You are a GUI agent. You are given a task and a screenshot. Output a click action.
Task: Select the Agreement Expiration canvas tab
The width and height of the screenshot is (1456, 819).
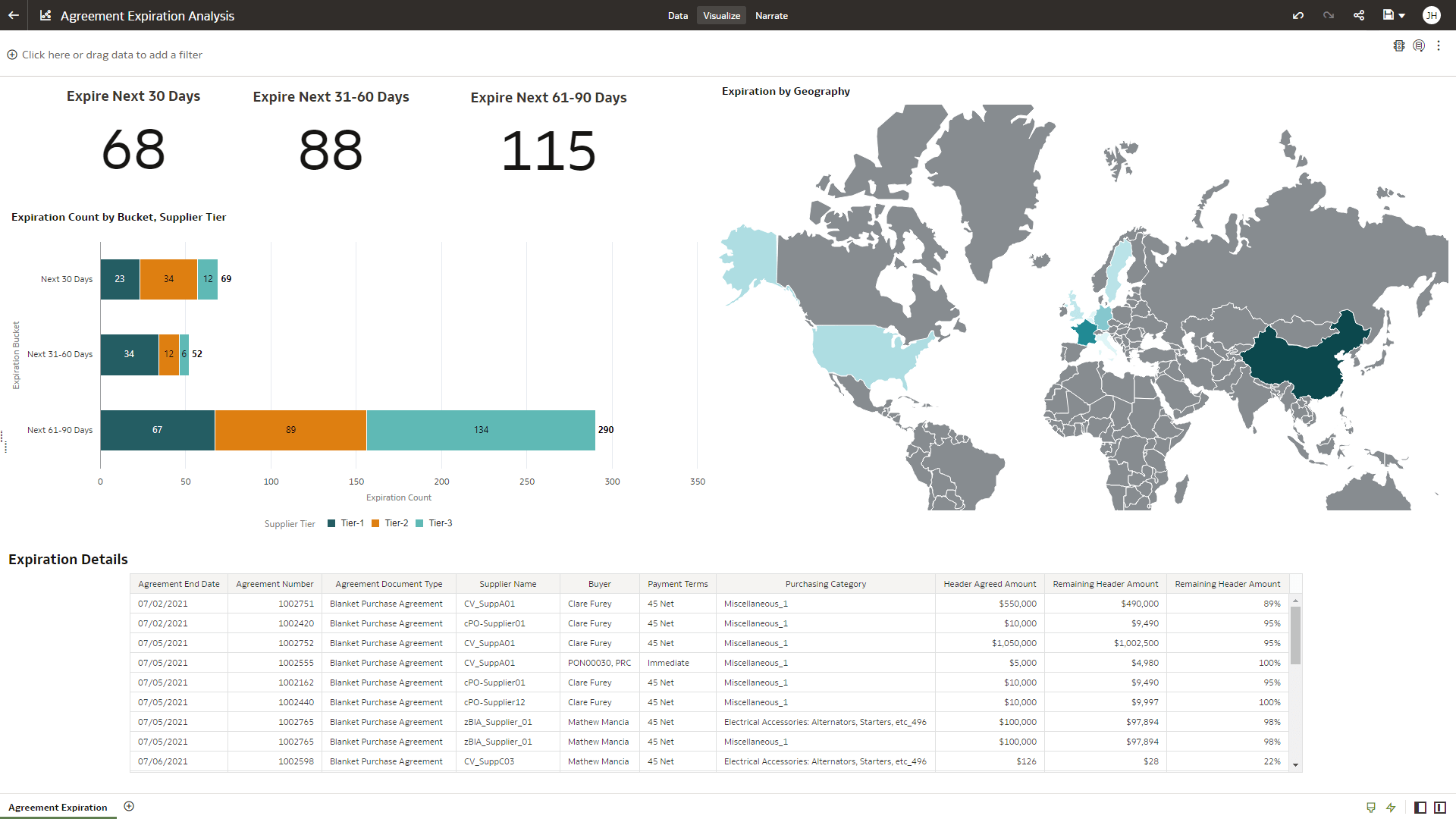(58, 807)
